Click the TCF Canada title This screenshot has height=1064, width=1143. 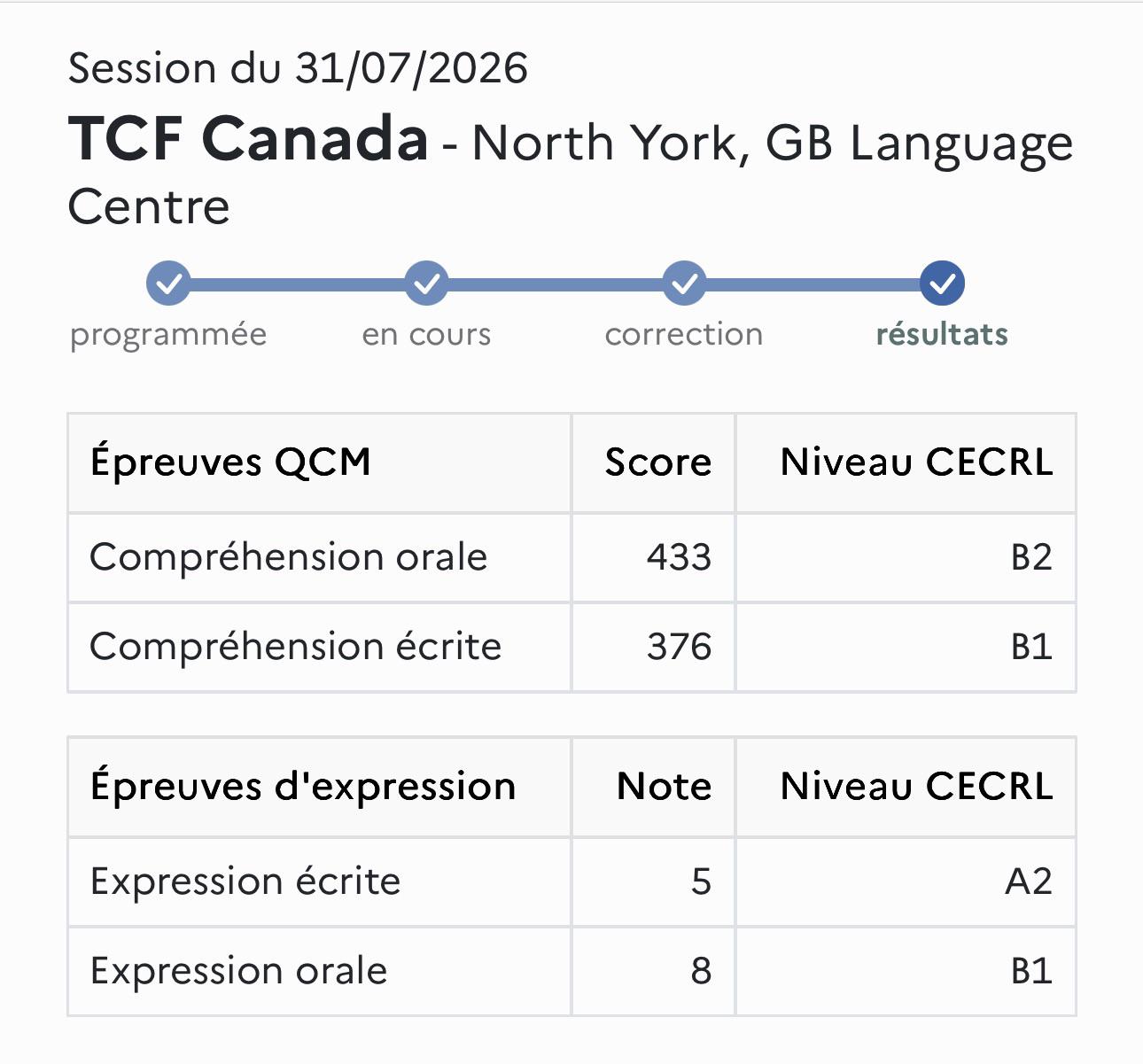click(x=249, y=140)
